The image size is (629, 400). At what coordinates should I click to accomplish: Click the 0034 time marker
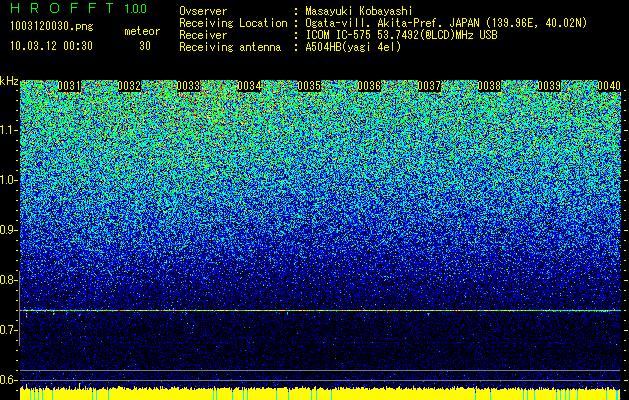pos(249,86)
